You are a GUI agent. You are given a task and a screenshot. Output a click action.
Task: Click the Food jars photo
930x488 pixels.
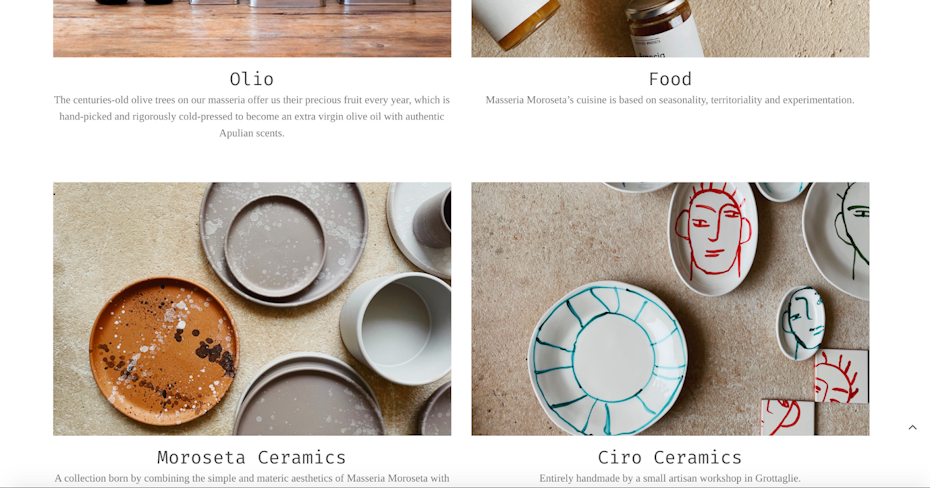(670, 28)
